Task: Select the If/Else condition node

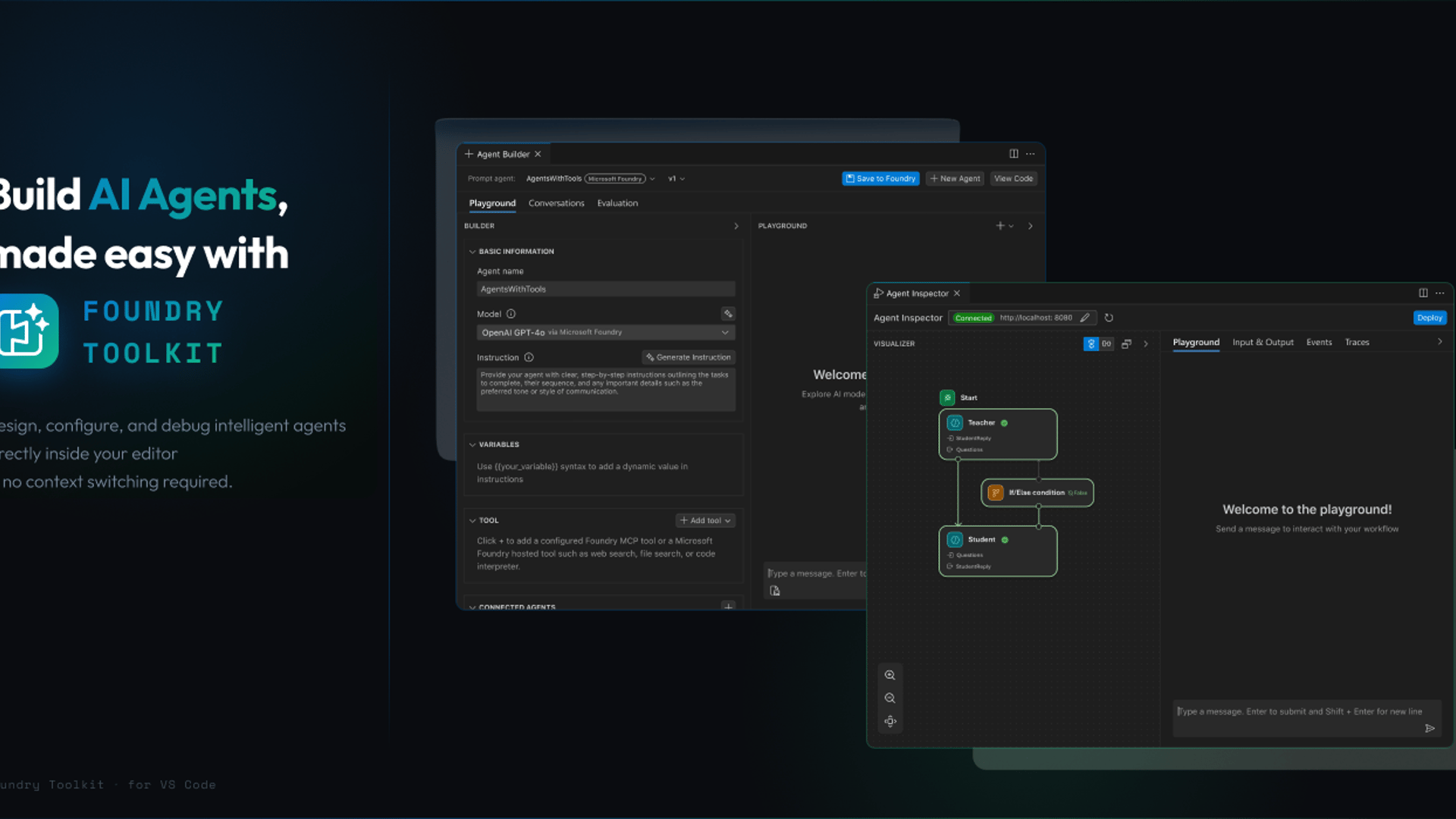Action: point(1037,493)
